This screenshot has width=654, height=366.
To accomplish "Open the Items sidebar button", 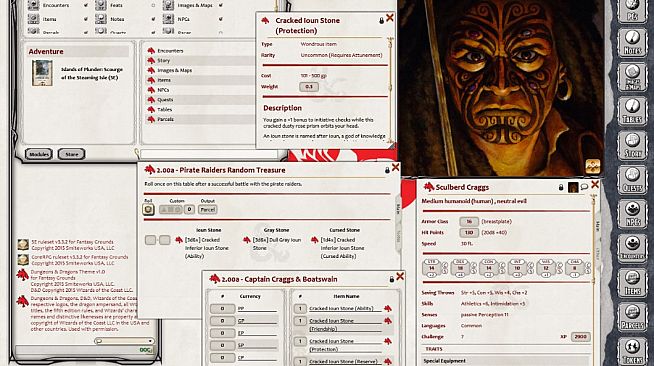I will point(632,283).
